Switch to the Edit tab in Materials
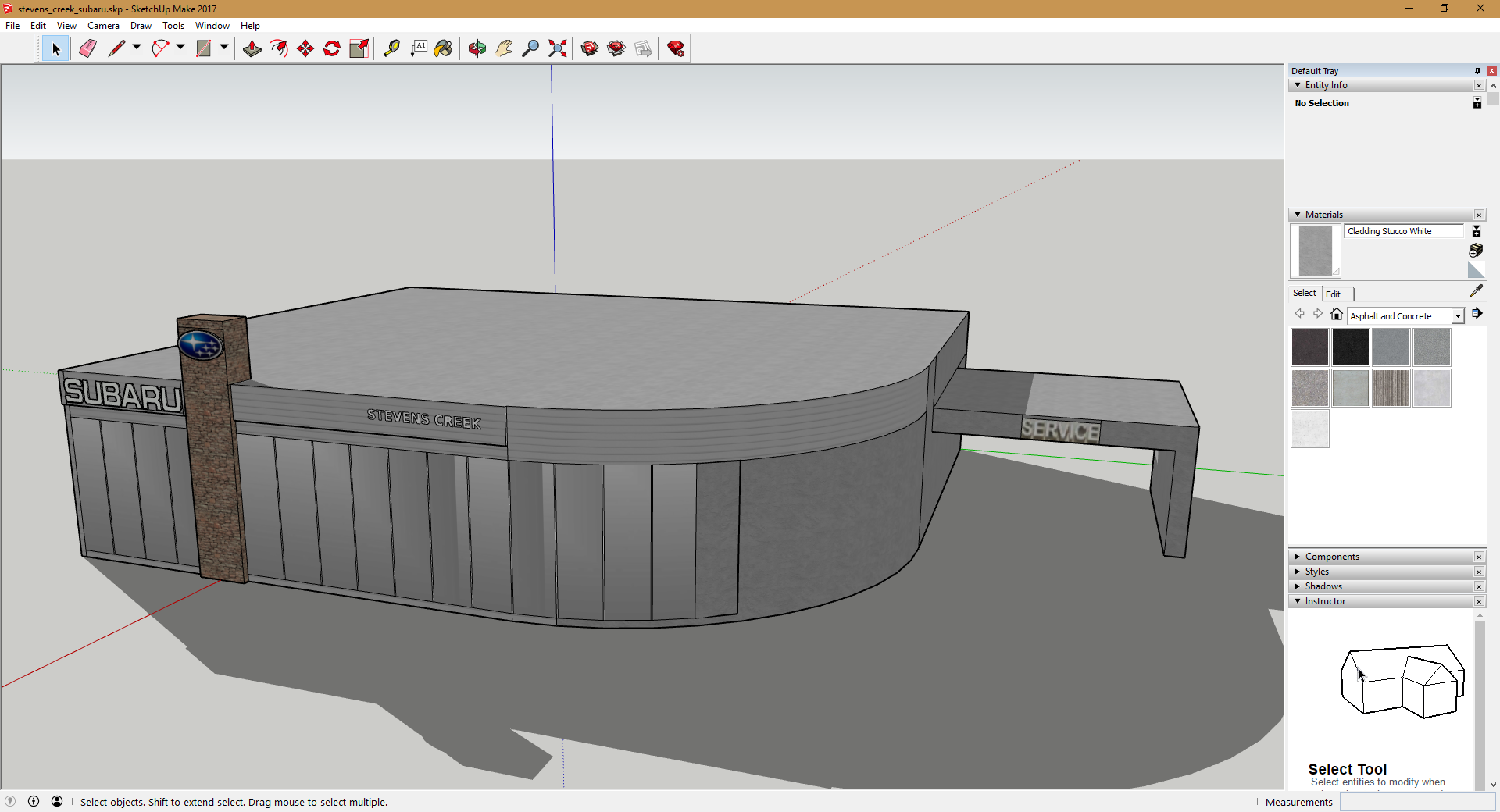Image resolution: width=1500 pixels, height=812 pixels. pos(1333,294)
